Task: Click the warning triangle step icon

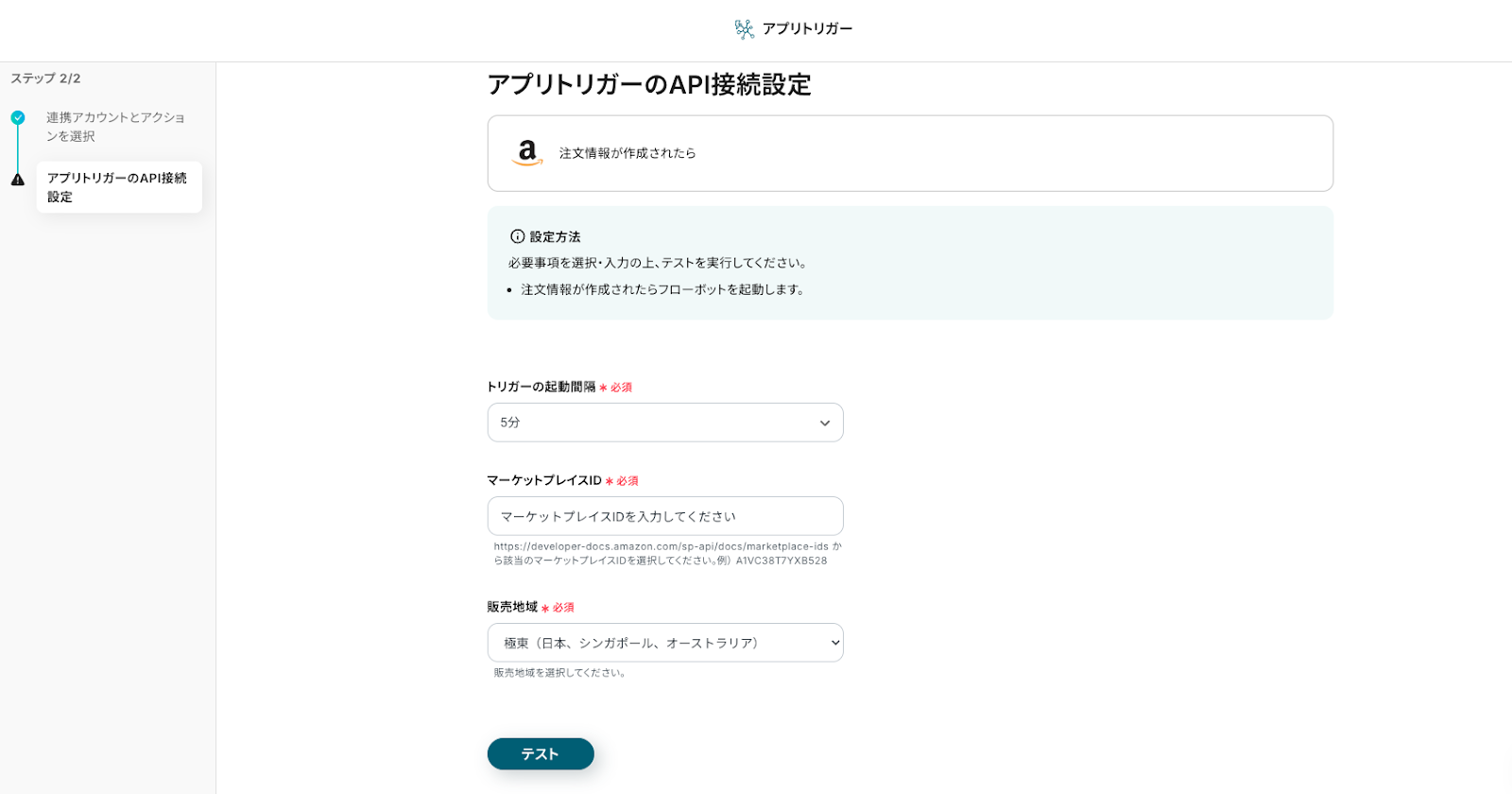Action: point(18,180)
